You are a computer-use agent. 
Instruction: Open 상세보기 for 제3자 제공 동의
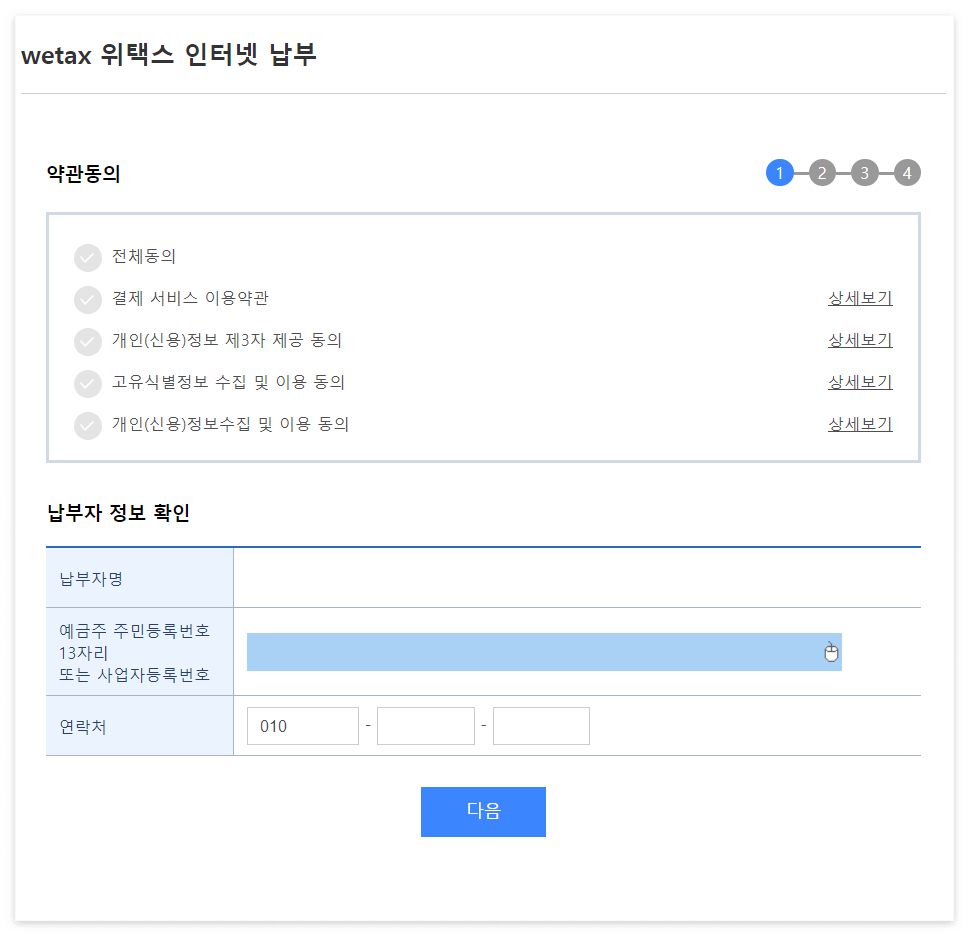(x=859, y=340)
